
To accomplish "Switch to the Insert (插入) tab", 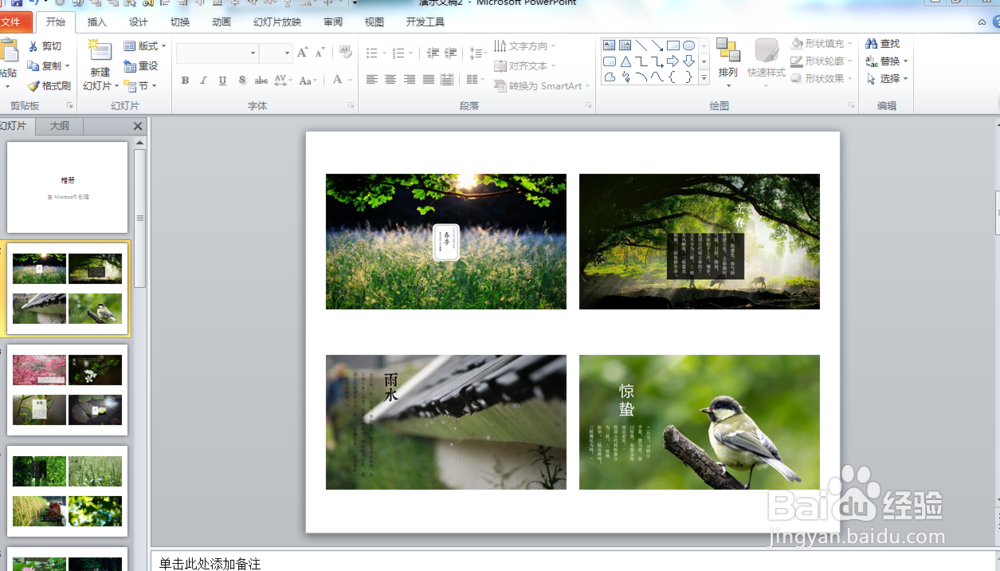I will pyautogui.click(x=97, y=22).
